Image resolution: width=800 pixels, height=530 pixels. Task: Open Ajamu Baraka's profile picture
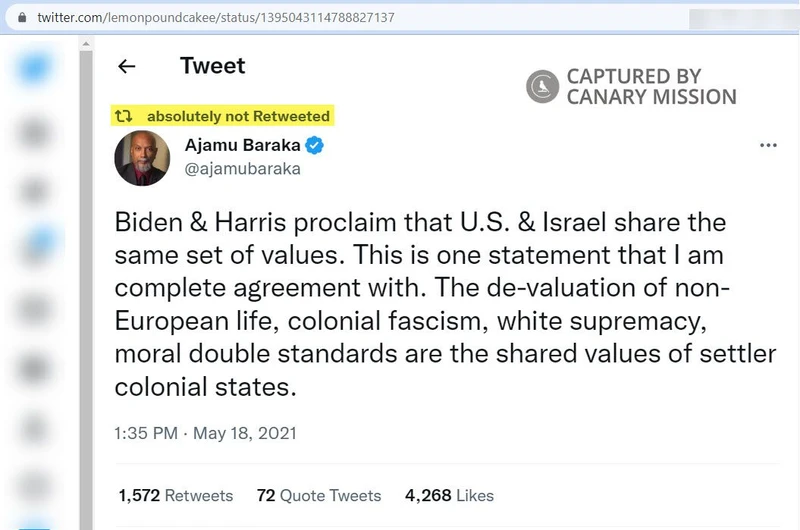(142, 158)
